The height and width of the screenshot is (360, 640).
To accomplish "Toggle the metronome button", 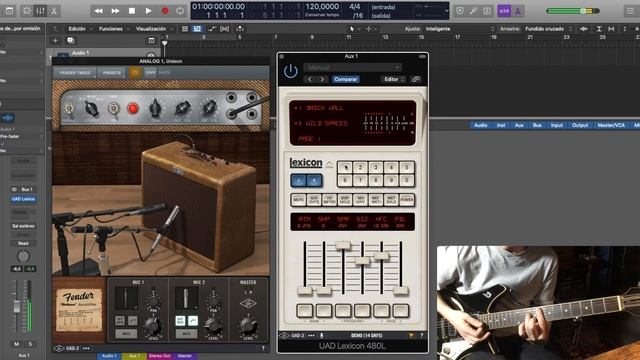I will [518, 11].
